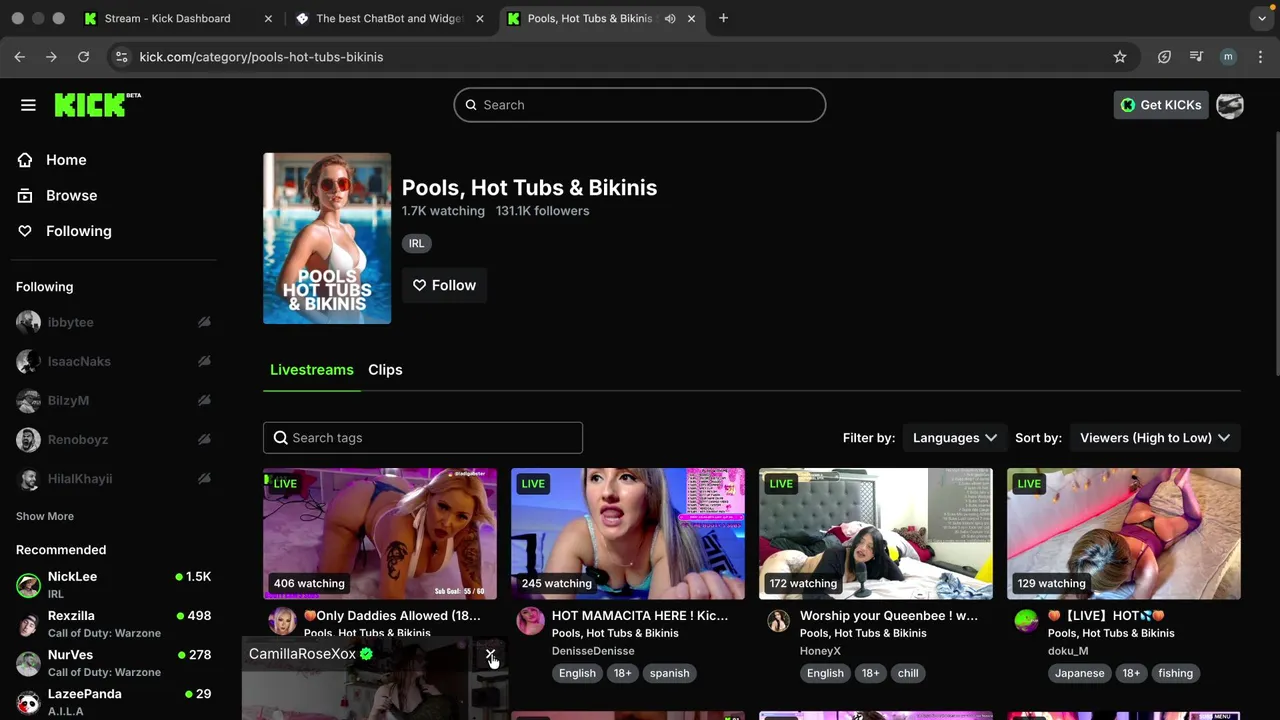The image size is (1280, 720).
Task: Open a new browser tab
Action: tap(723, 18)
